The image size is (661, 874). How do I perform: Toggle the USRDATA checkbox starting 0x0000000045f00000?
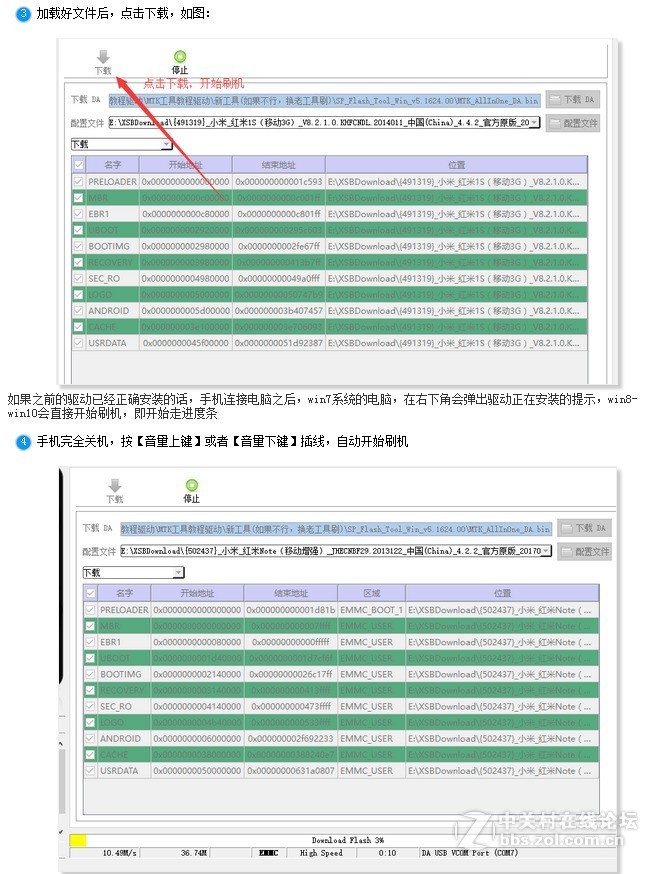point(78,343)
